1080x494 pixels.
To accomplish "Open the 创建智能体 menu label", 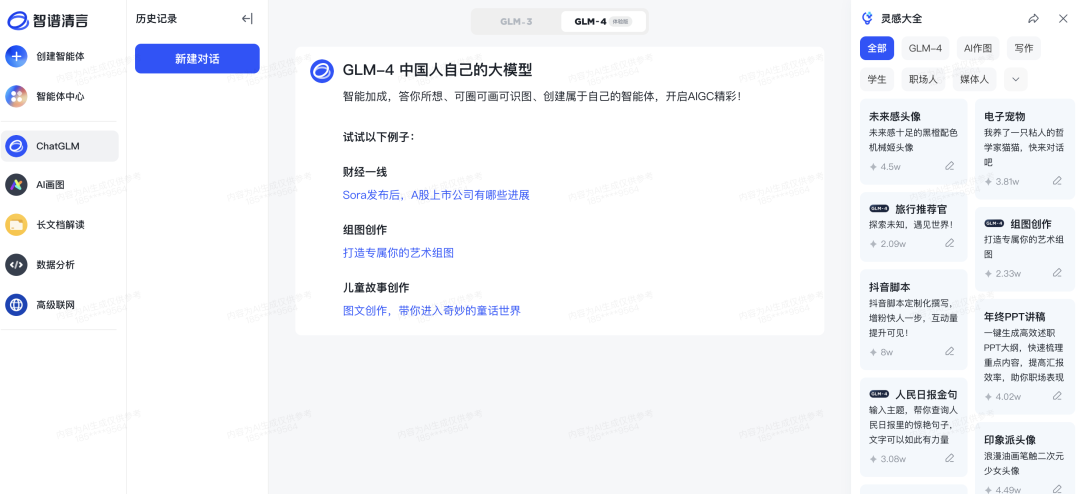I will (61, 56).
